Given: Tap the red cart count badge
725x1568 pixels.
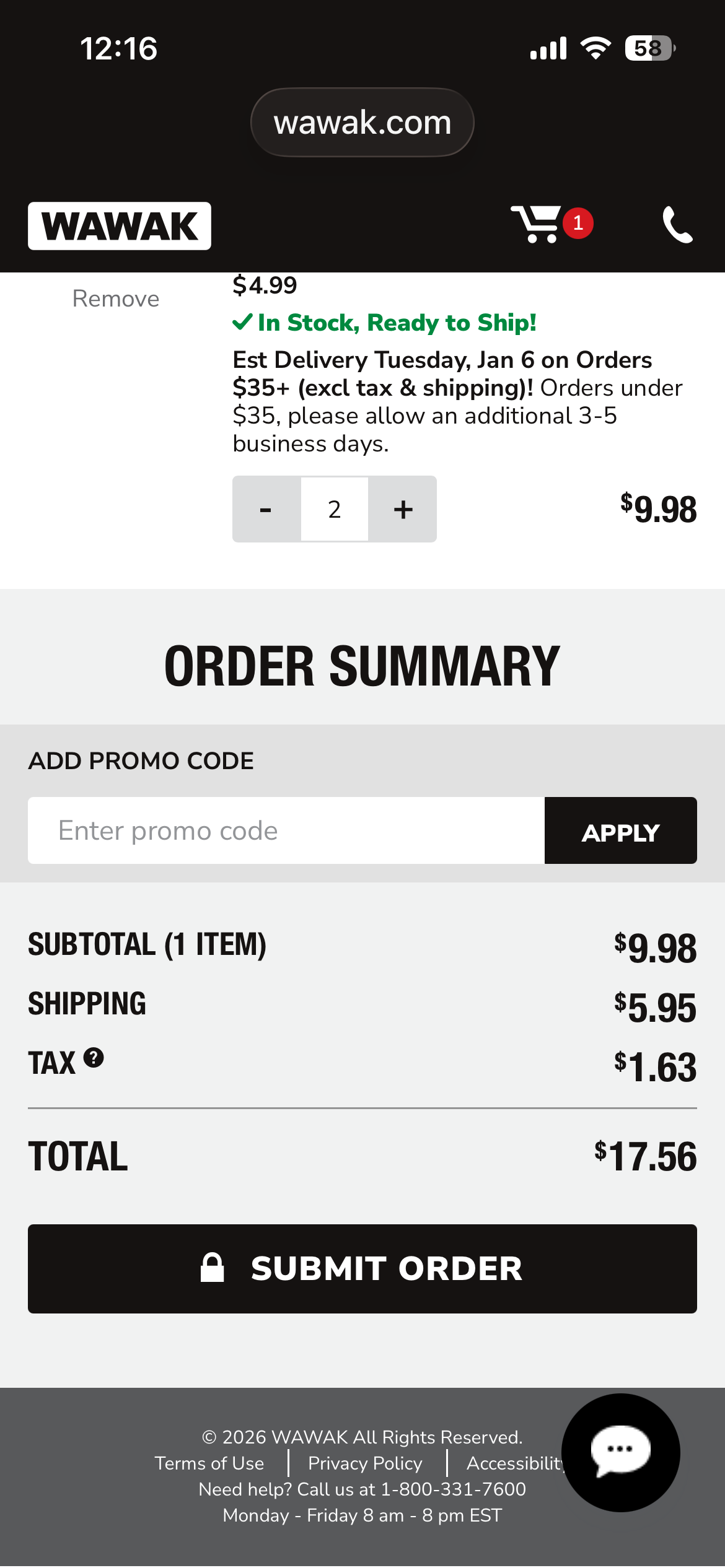Looking at the screenshot, I should coord(578,223).
